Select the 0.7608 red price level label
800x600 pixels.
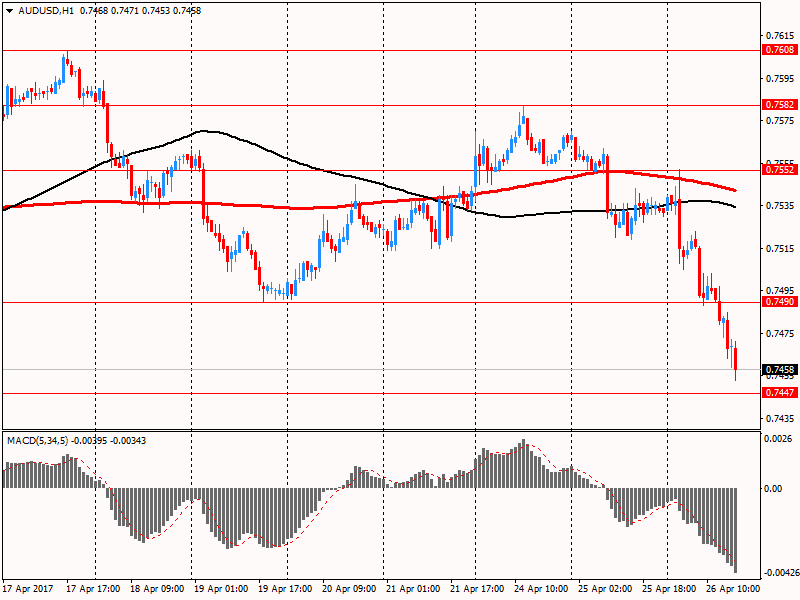click(780, 49)
